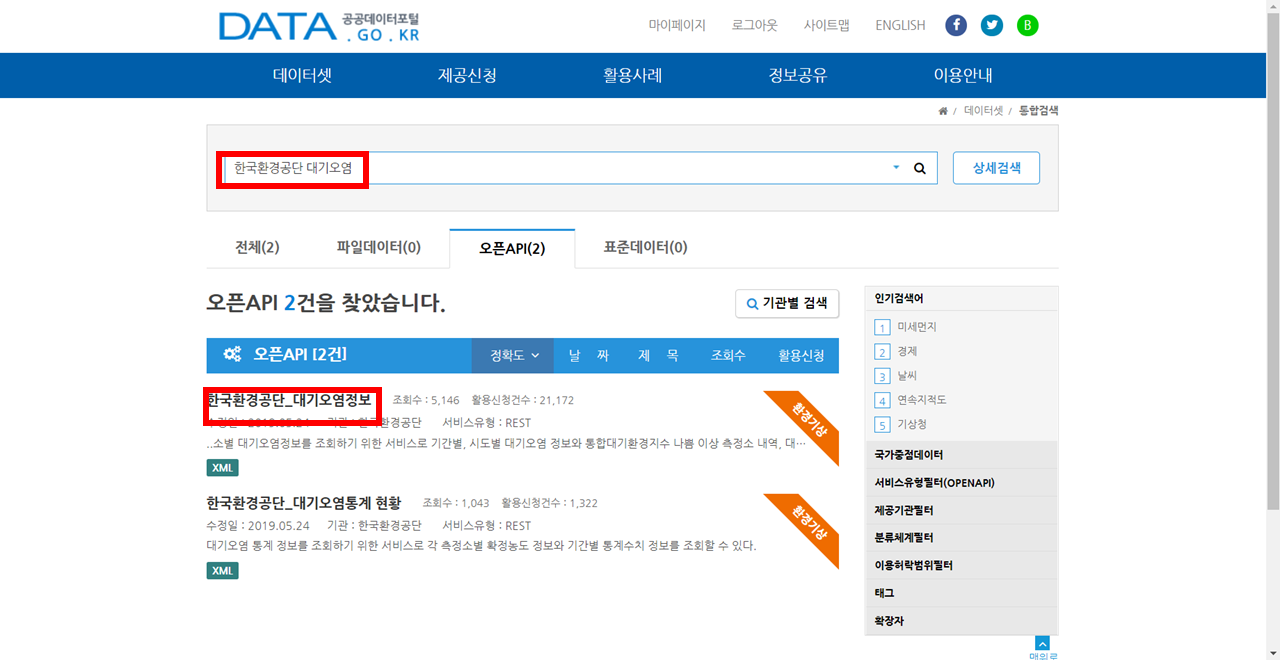This screenshot has height=660, width=1280.
Task: Click 데이터셋 breadcrumb link
Action: point(983,111)
